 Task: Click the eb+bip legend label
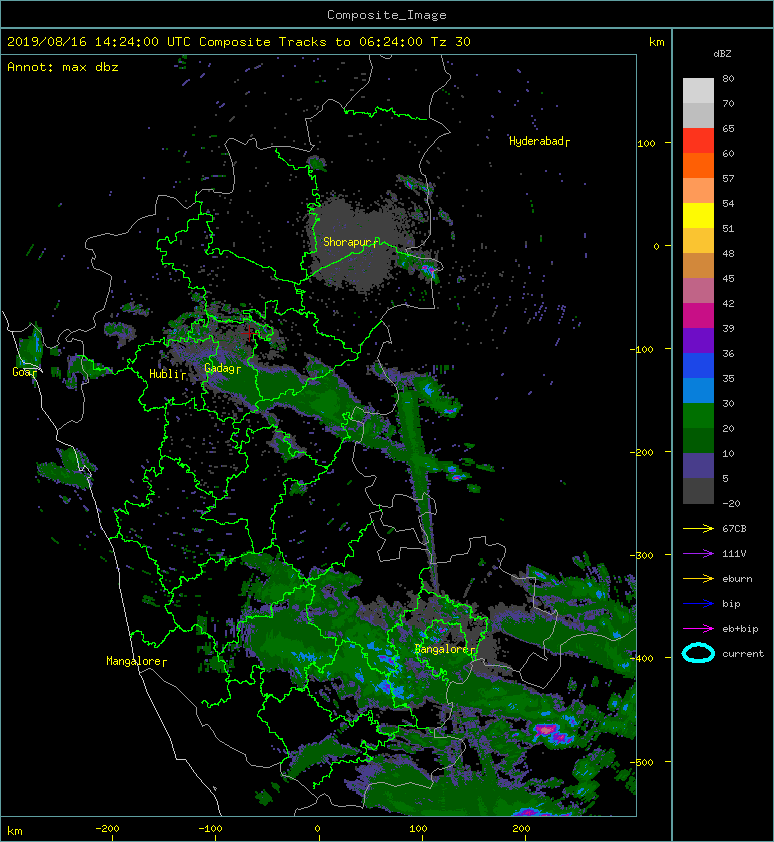740,628
